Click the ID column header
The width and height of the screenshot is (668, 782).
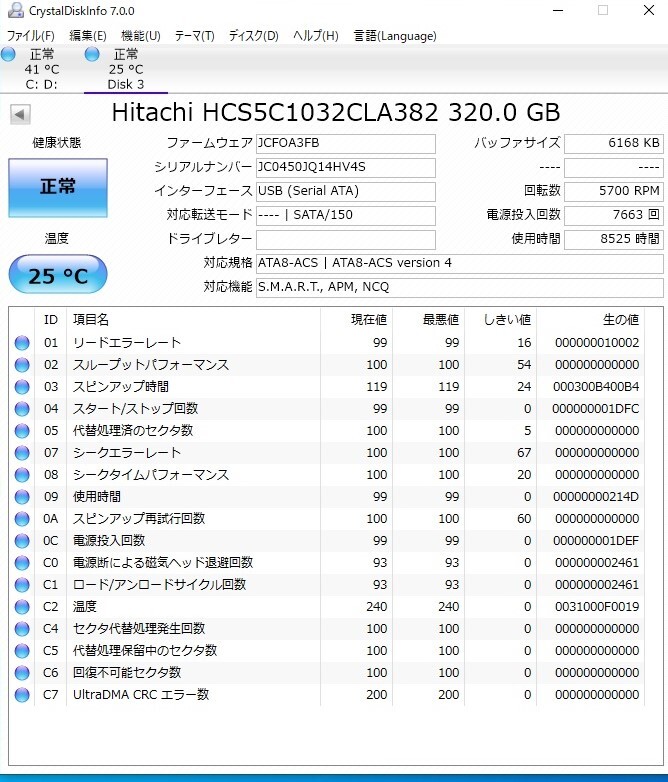[51, 320]
